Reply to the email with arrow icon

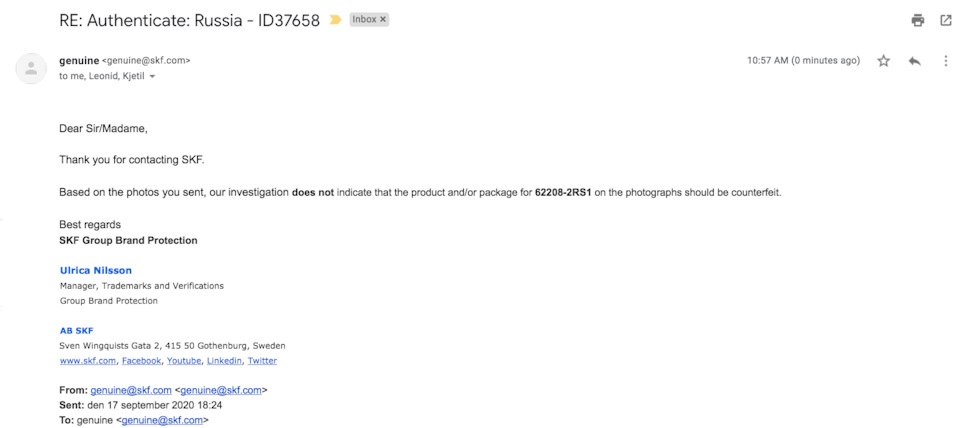click(x=915, y=61)
